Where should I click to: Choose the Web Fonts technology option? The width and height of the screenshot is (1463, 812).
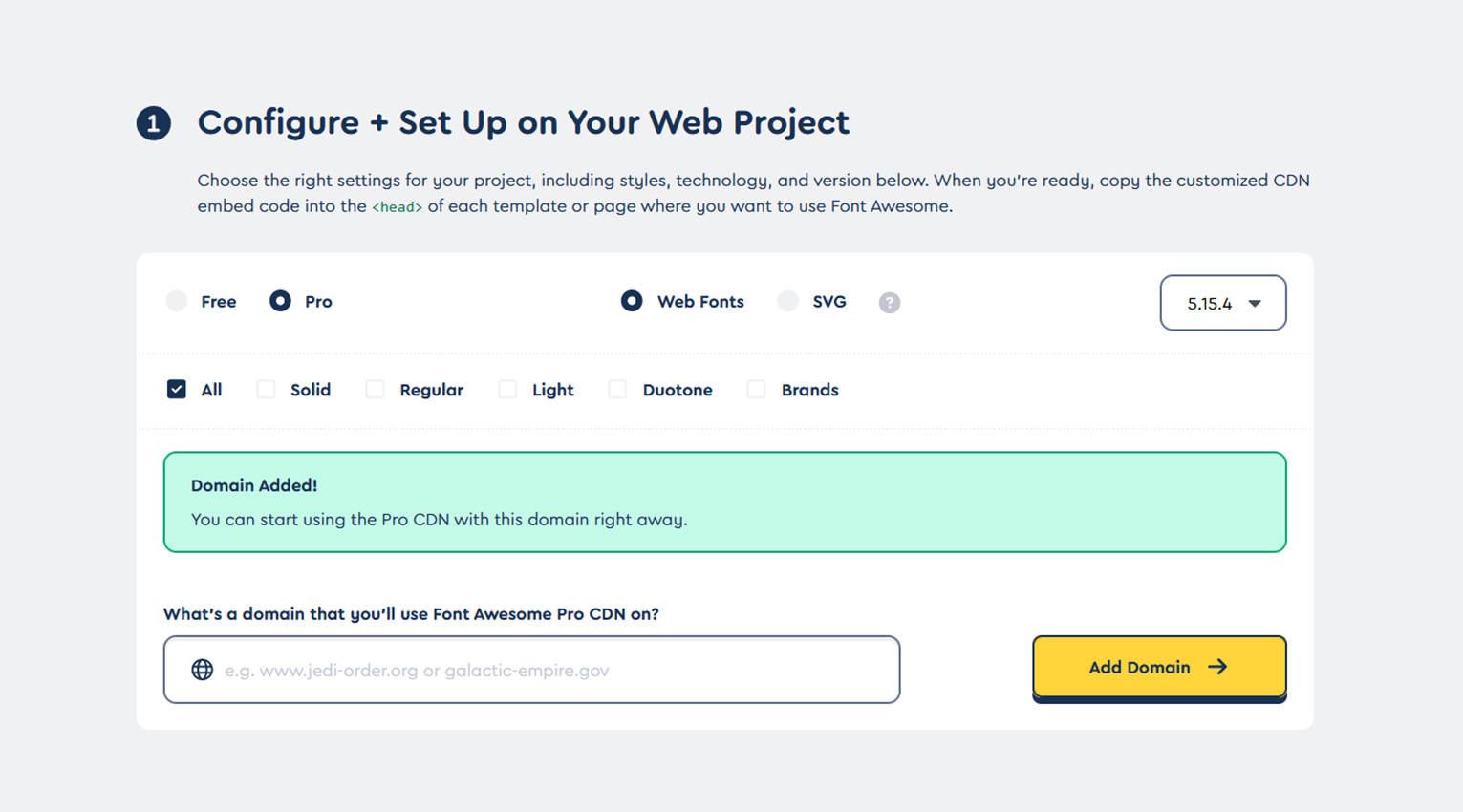tap(632, 301)
